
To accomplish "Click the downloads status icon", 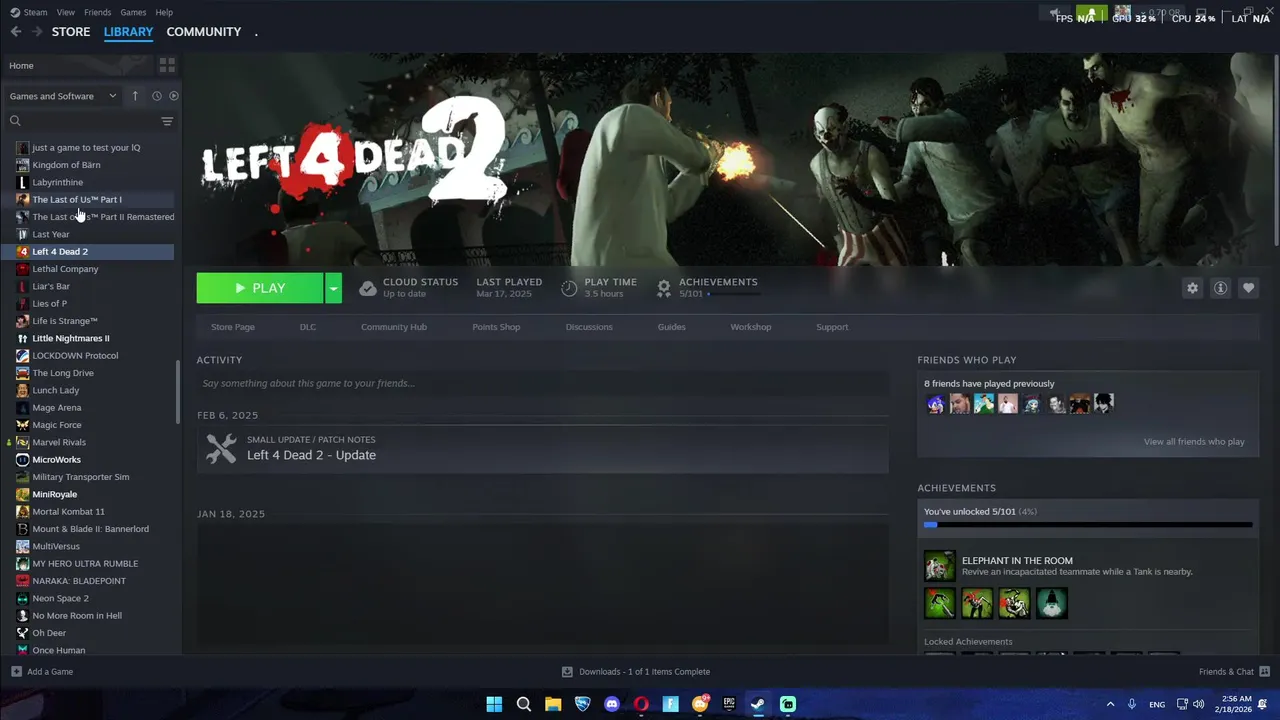I will click(567, 671).
